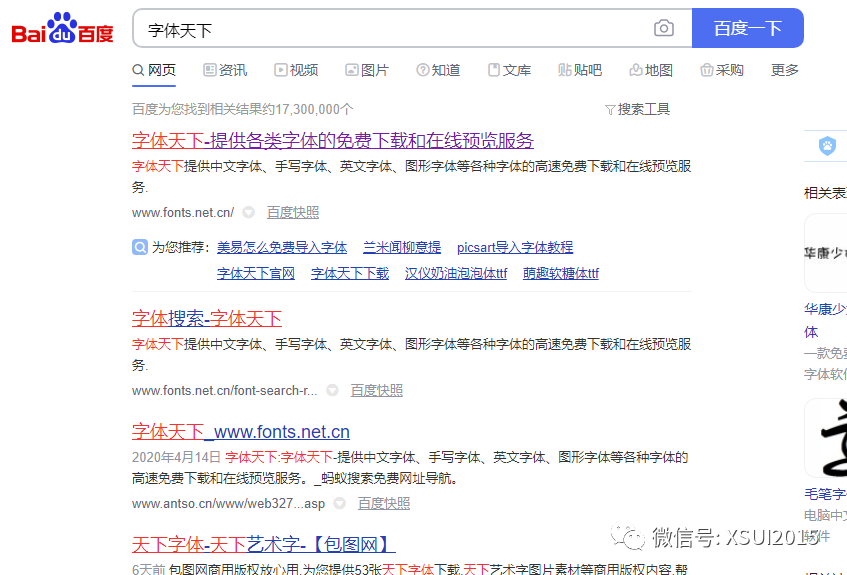Expand dropdown arrow beside antso.cn URL
Viewport: 847px width, 575px height.
[339, 503]
